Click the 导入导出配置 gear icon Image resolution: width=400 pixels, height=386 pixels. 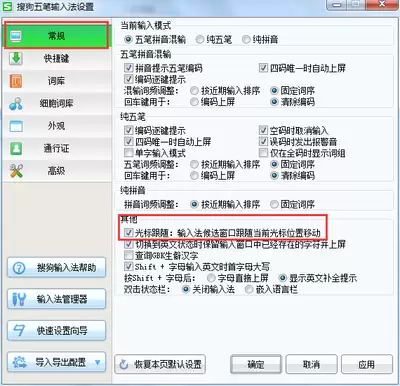(x=19, y=362)
